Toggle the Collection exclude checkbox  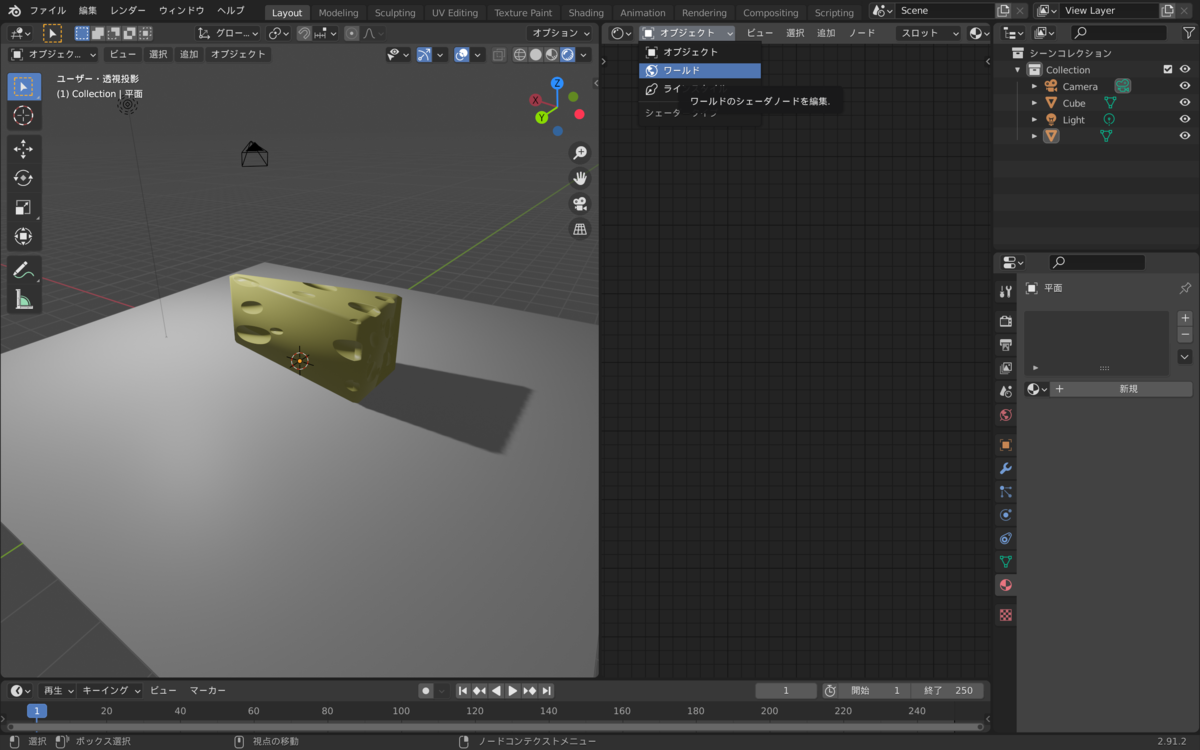pyautogui.click(x=1167, y=70)
